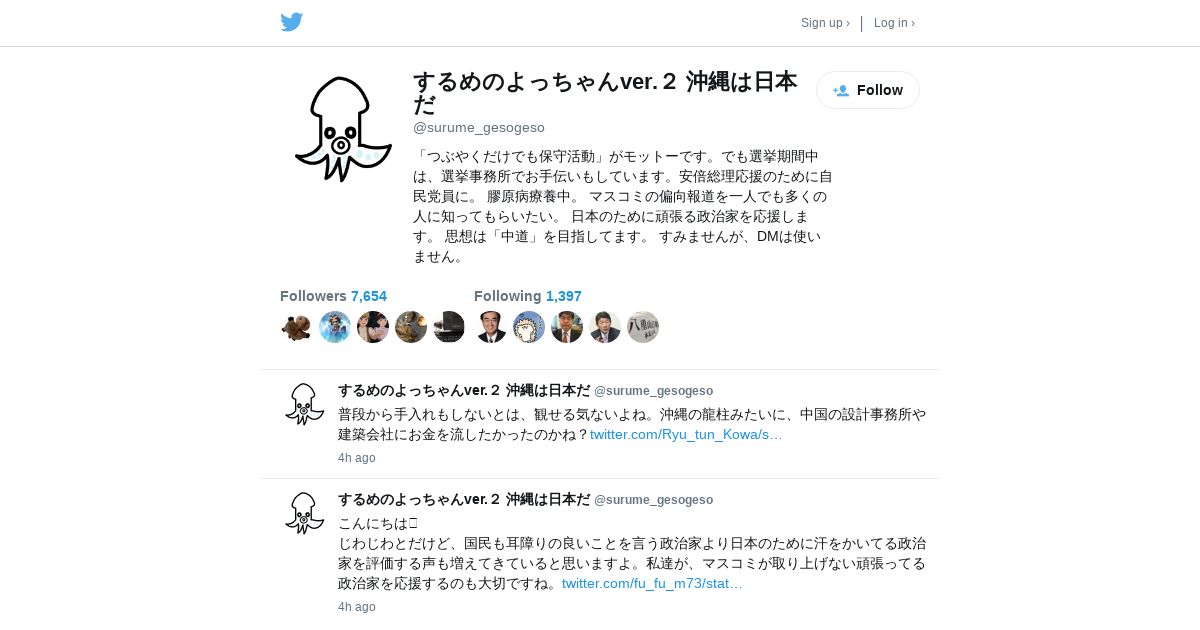Open the last following avatar with kanji
Screen dimensions: 1200x630
tap(642, 327)
